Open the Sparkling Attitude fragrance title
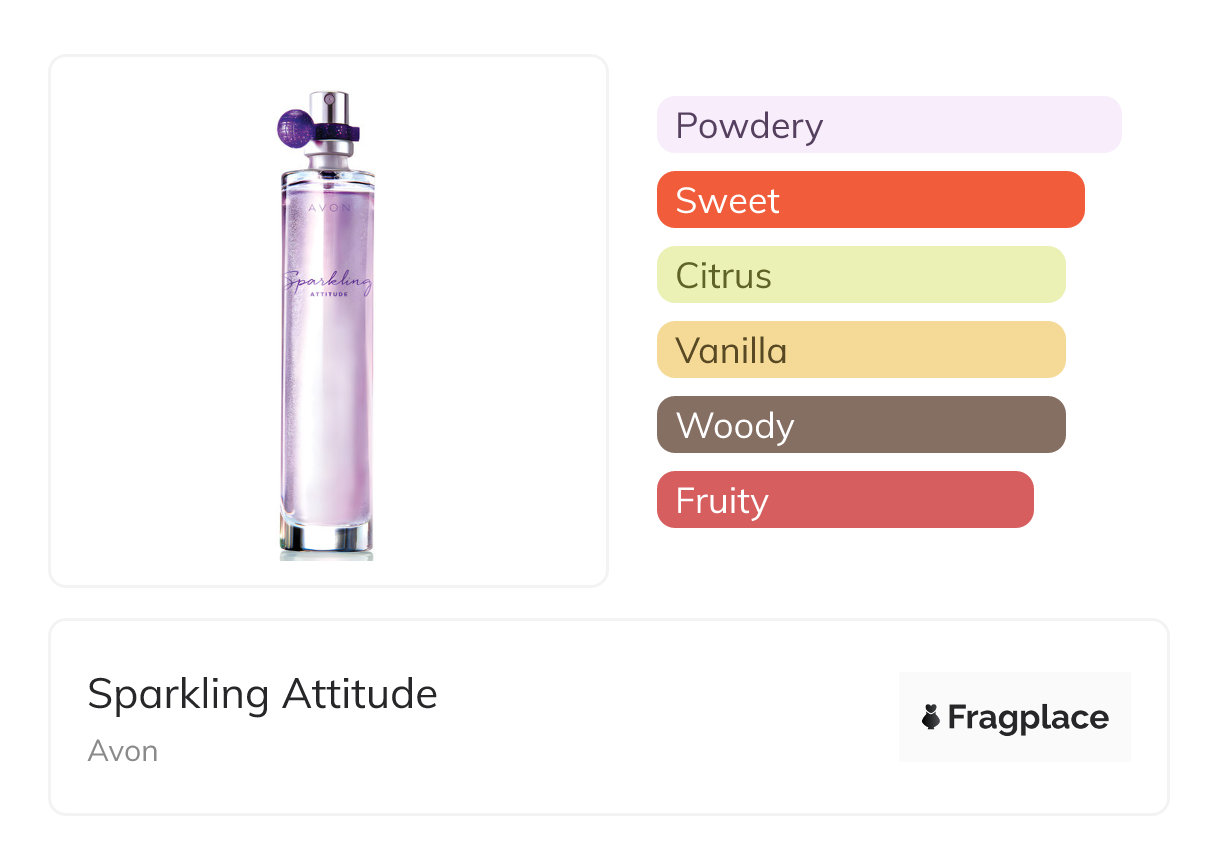 [x=263, y=694]
